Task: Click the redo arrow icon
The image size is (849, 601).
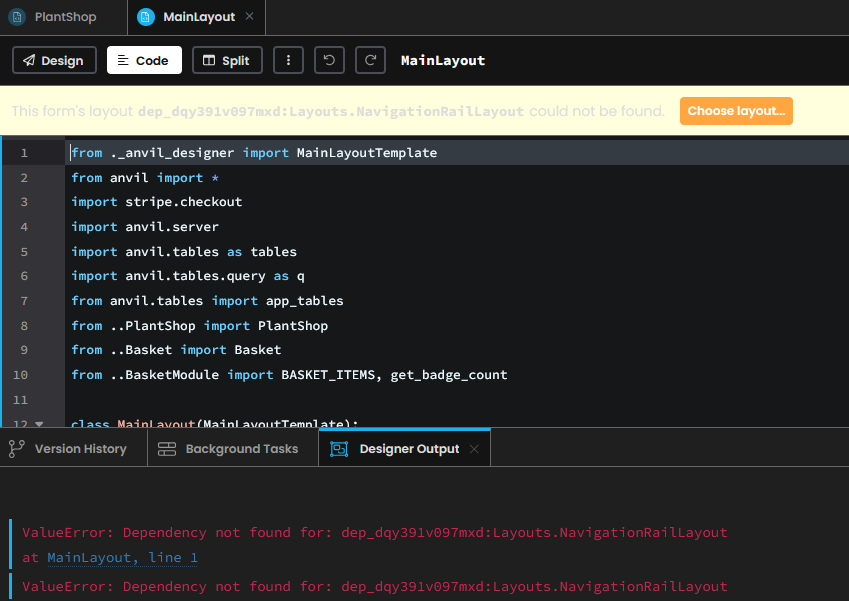Action: 370,60
